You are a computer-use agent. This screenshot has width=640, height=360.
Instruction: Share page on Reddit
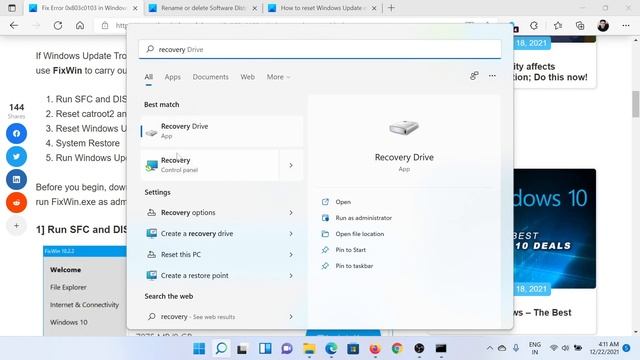16,202
